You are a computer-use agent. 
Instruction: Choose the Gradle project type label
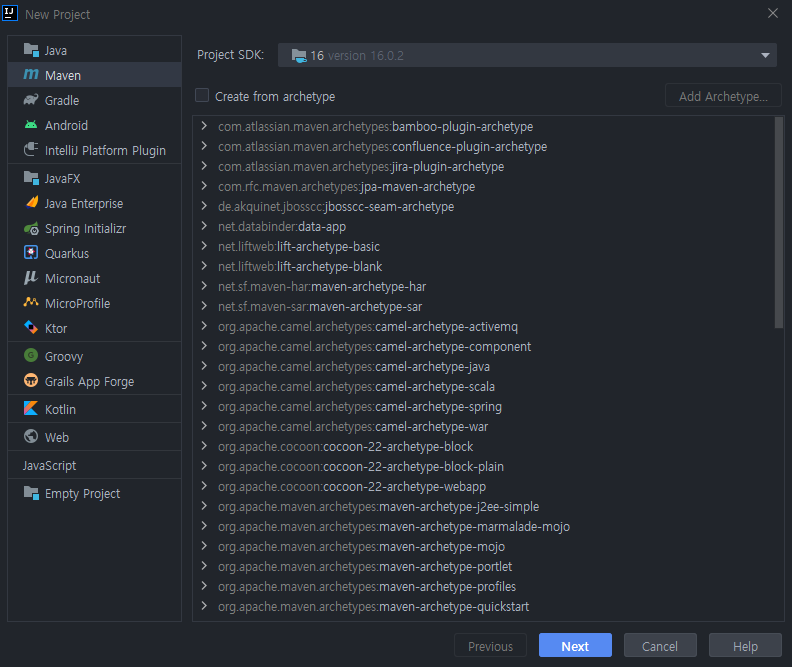click(x=62, y=100)
